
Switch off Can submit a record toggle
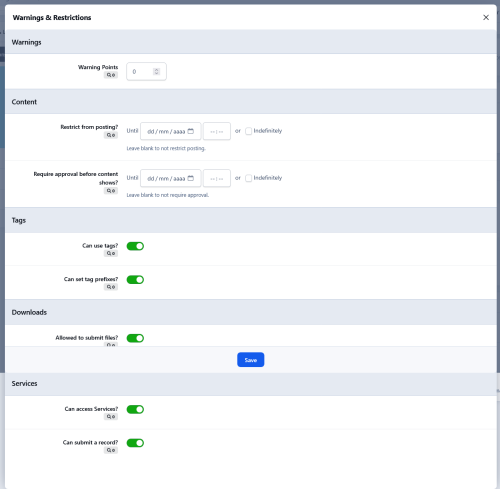pos(135,443)
